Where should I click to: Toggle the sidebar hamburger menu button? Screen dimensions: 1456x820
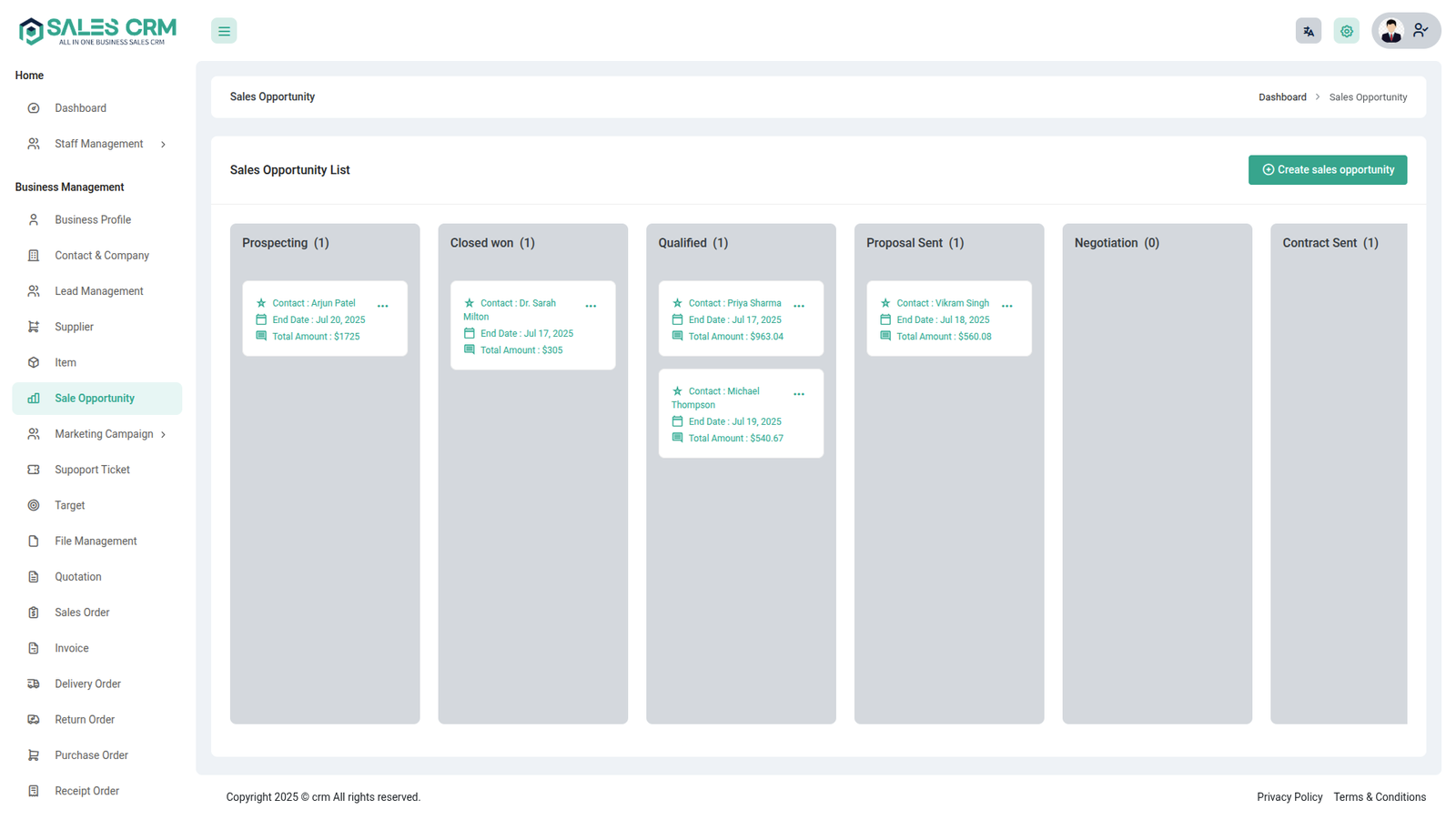click(224, 31)
